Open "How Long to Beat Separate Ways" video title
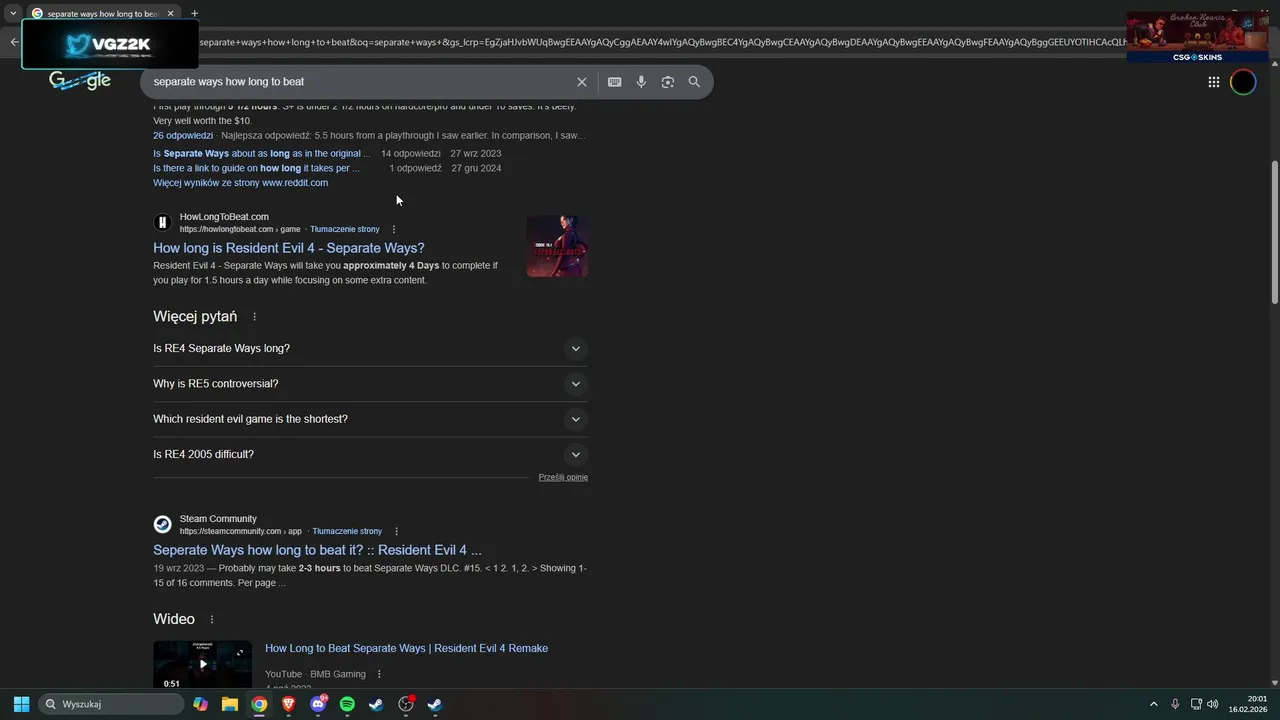Viewport: 1280px width, 720px height. click(x=406, y=649)
